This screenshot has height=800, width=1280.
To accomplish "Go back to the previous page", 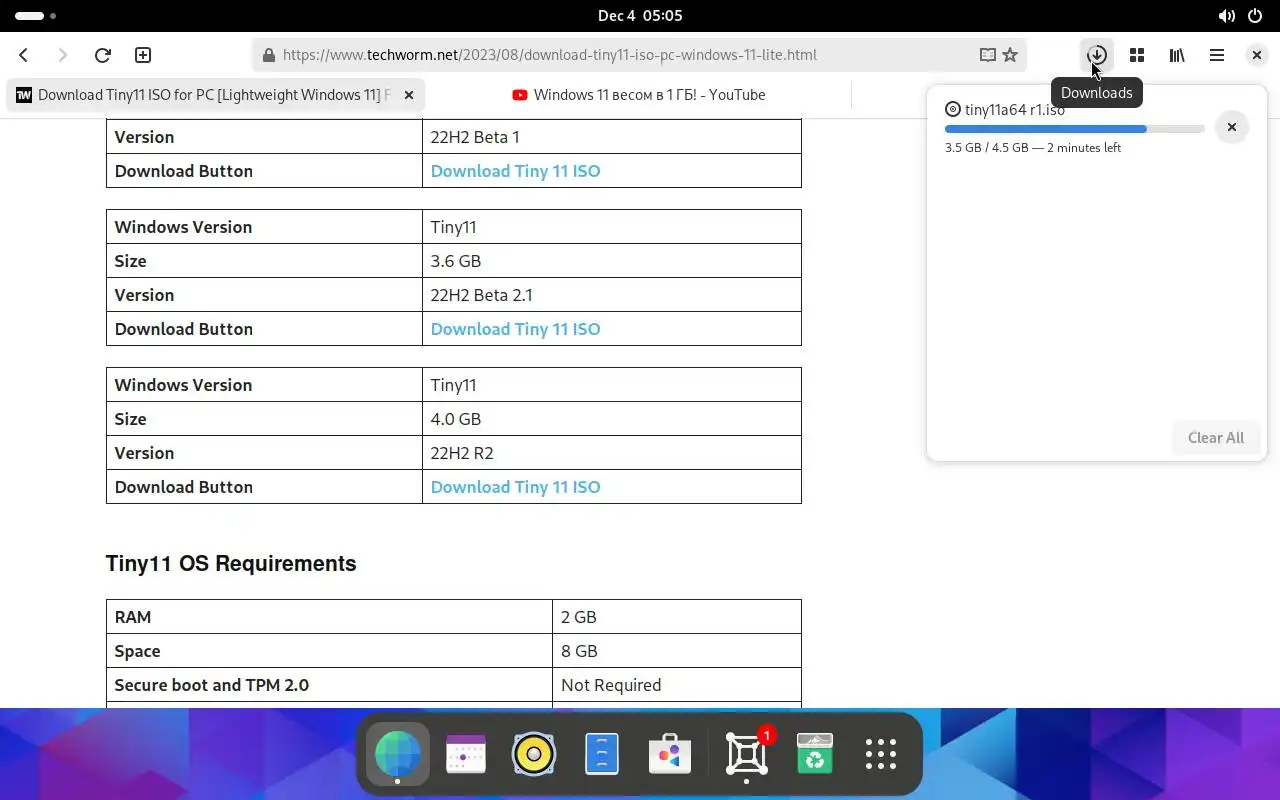I will [24, 55].
